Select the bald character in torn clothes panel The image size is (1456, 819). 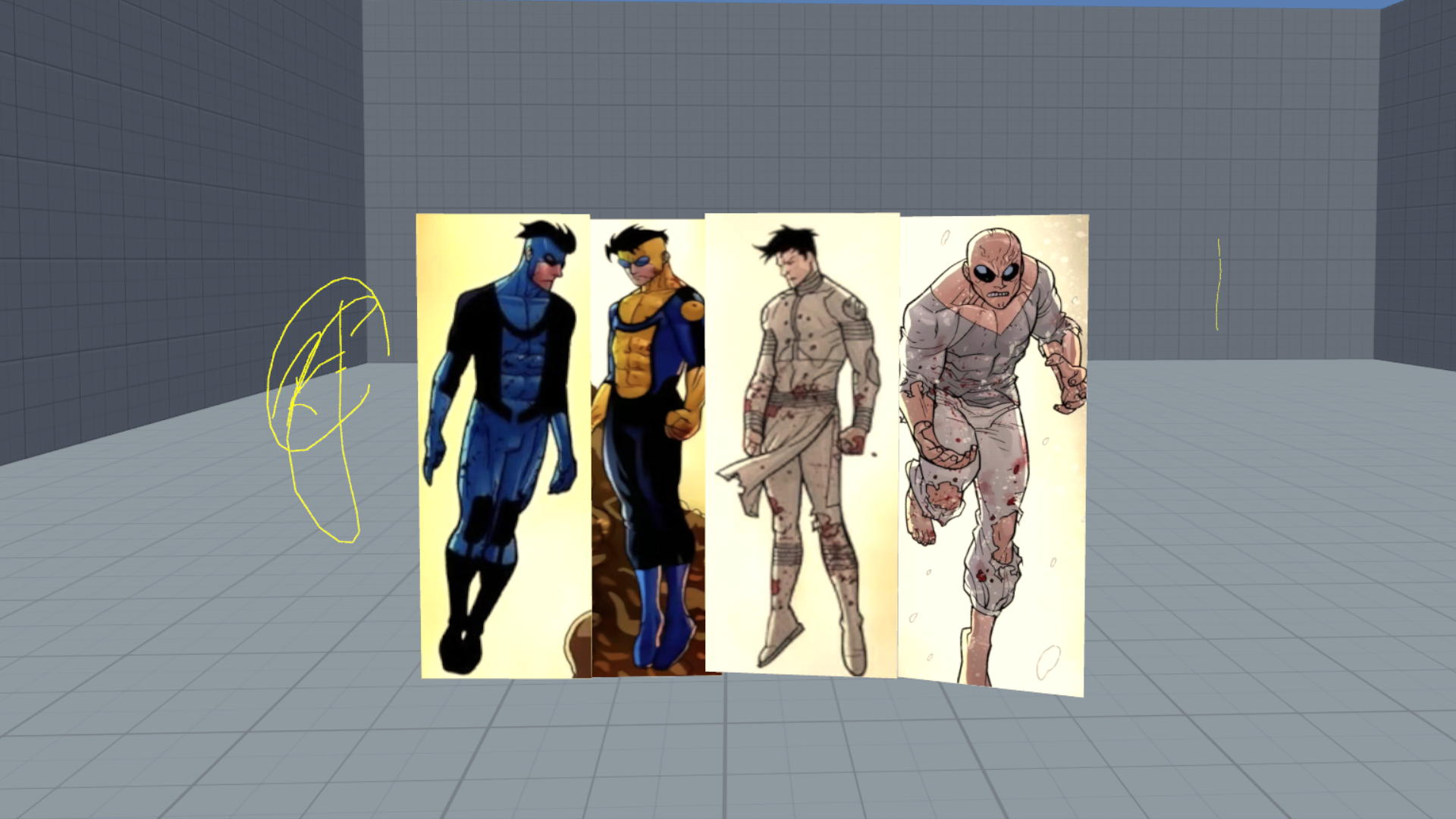click(x=993, y=455)
